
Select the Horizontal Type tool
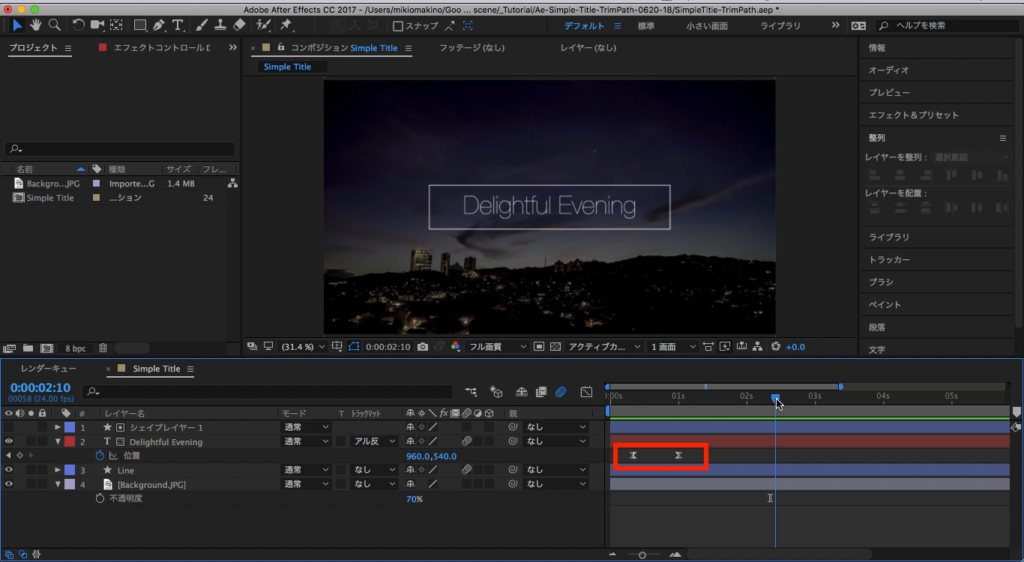click(179, 25)
